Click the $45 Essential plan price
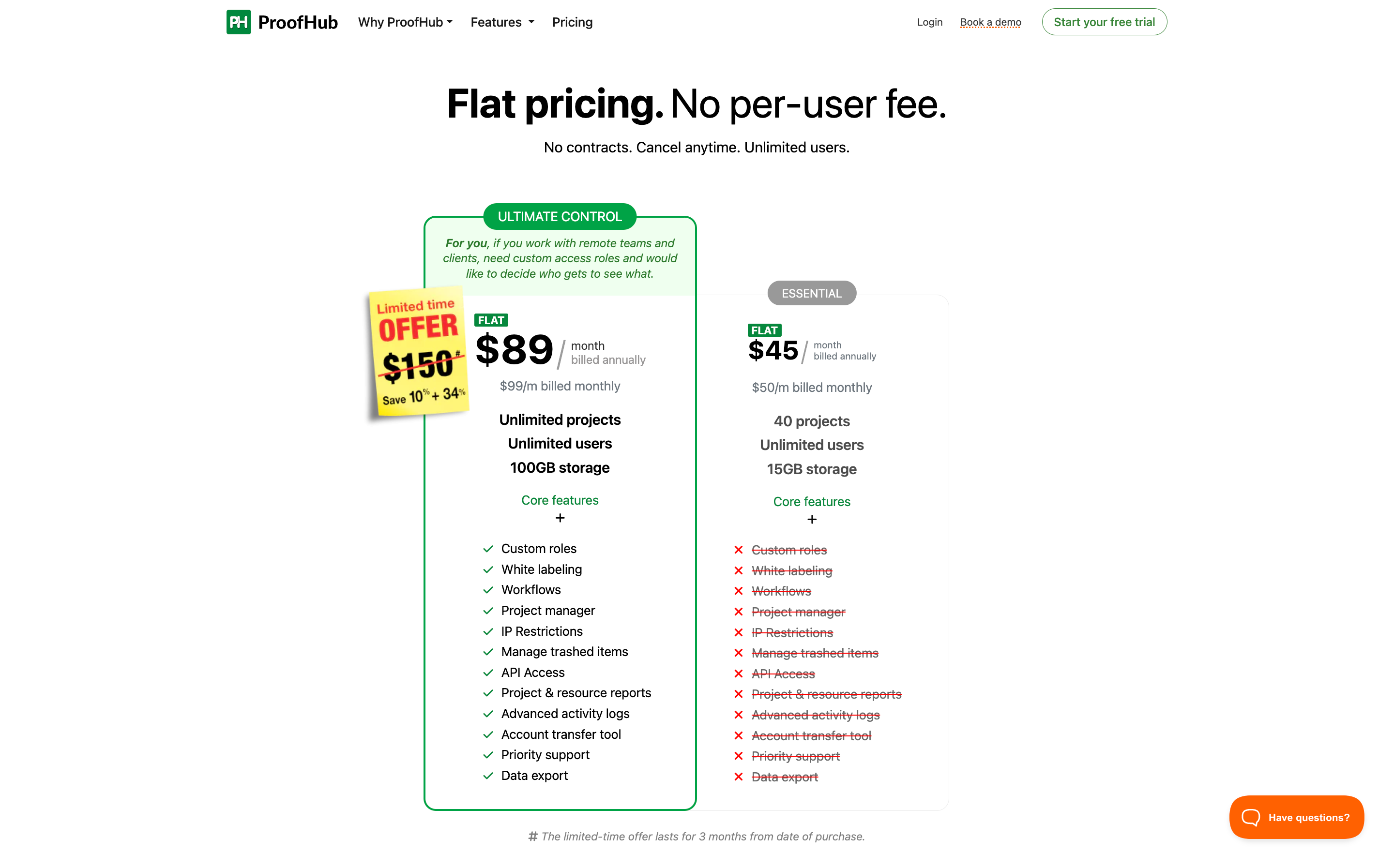 tap(773, 350)
